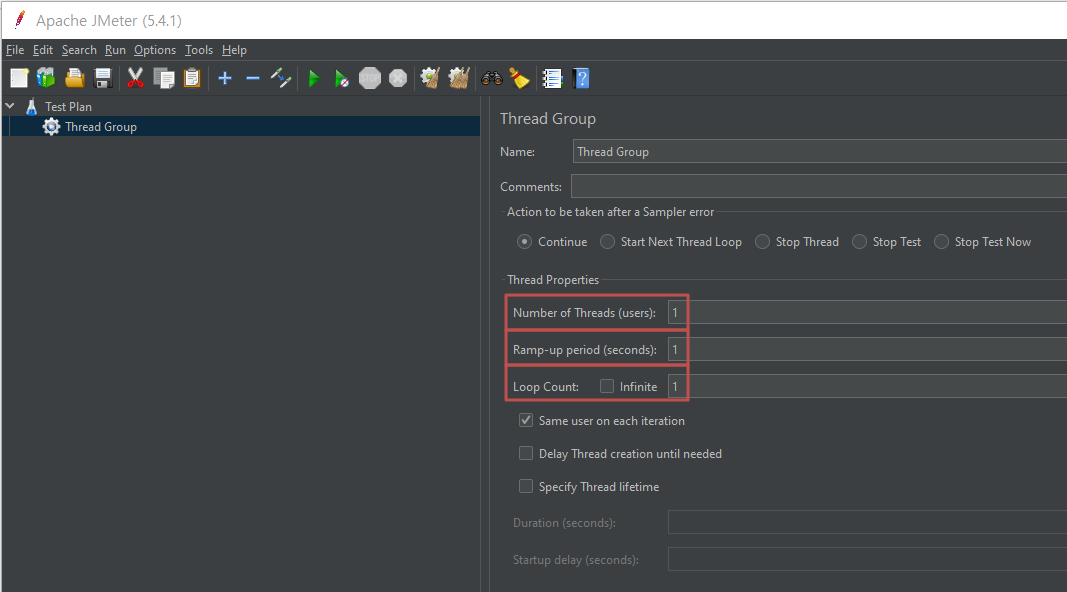
Task: Open Search with binoculars icon
Action: (x=492, y=78)
